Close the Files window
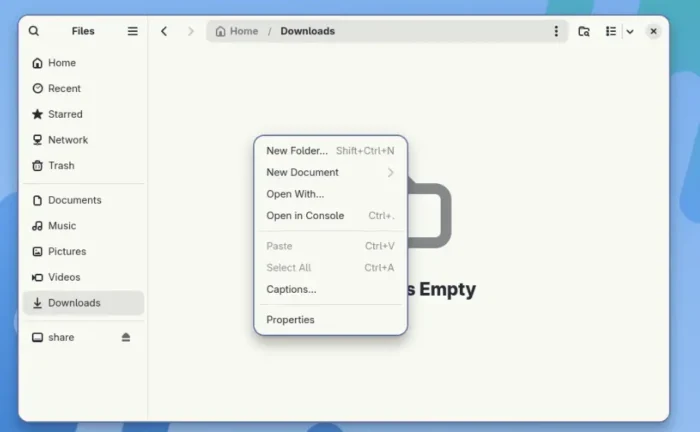700x432 pixels. [x=653, y=31]
